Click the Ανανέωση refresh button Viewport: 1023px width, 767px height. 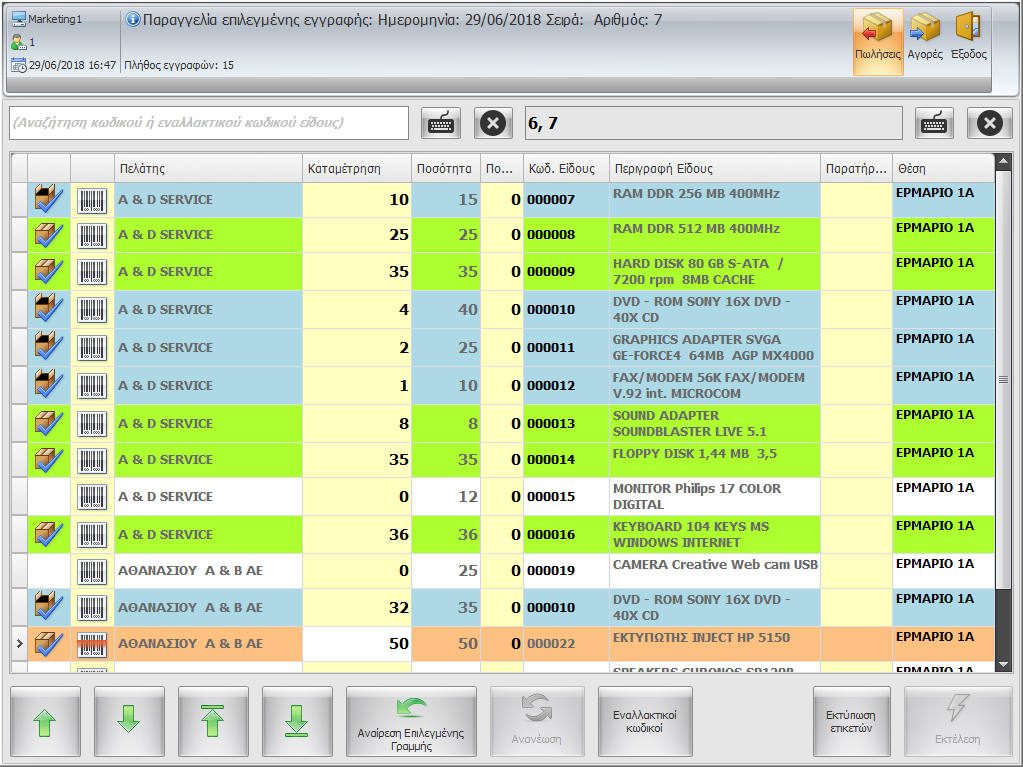click(x=537, y=721)
